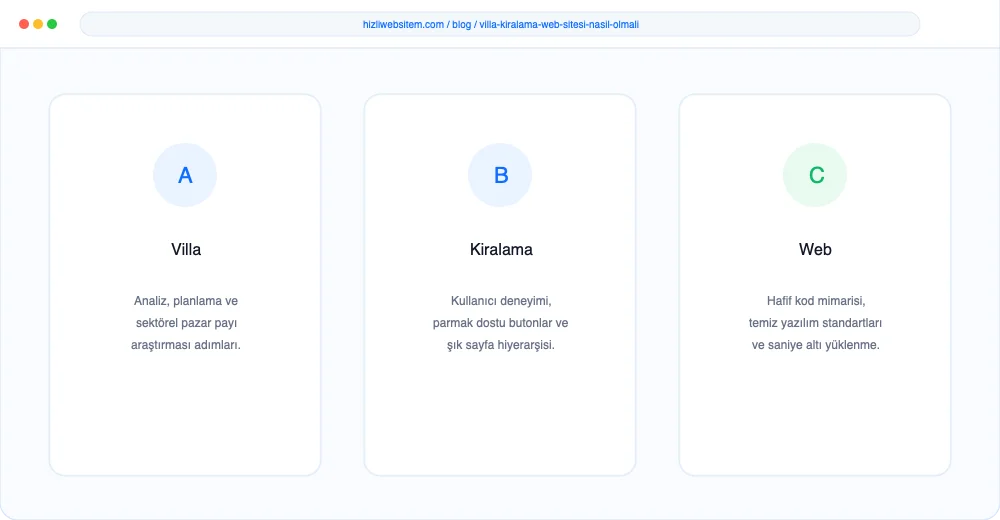Screen dimensions: 1000x520
Task: Select the Web card heading
Action: click(x=815, y=249)
